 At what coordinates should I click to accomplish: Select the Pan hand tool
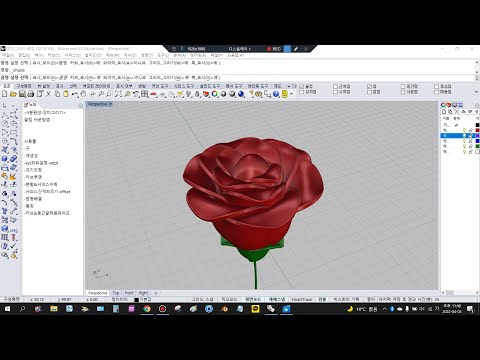[83, 94]
